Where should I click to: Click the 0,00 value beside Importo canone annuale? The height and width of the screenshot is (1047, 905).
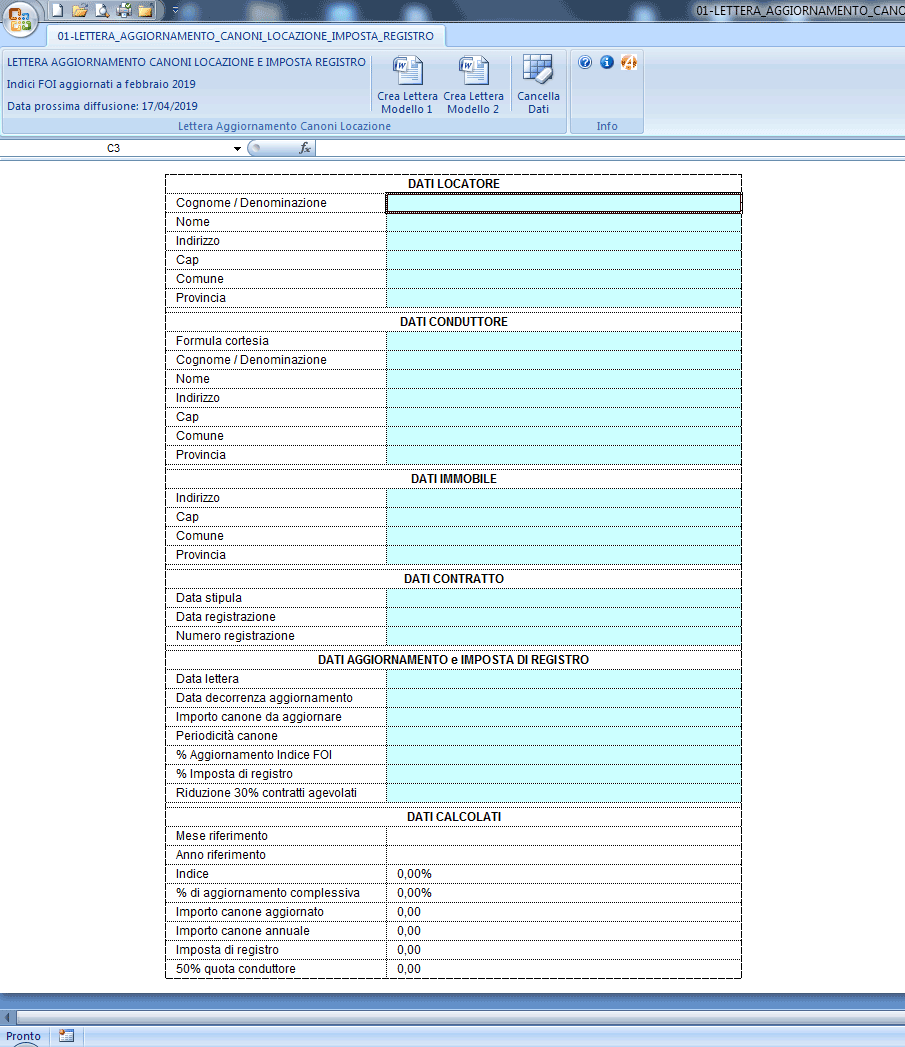[409, 931]
